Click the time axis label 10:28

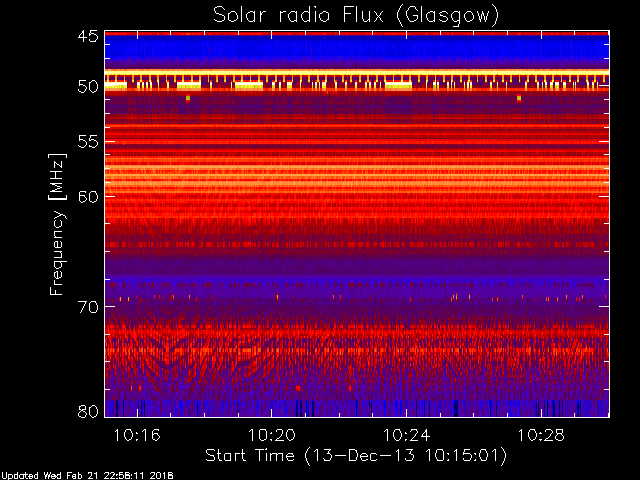pyautogui.click(x=541, y=435)
